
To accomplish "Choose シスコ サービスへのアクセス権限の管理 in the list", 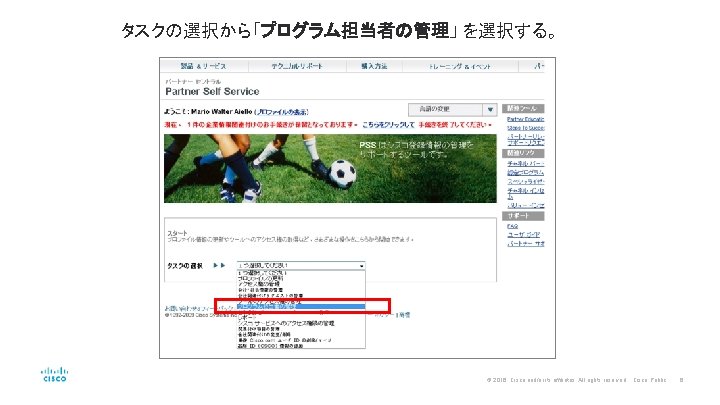I will click(286, 323).
